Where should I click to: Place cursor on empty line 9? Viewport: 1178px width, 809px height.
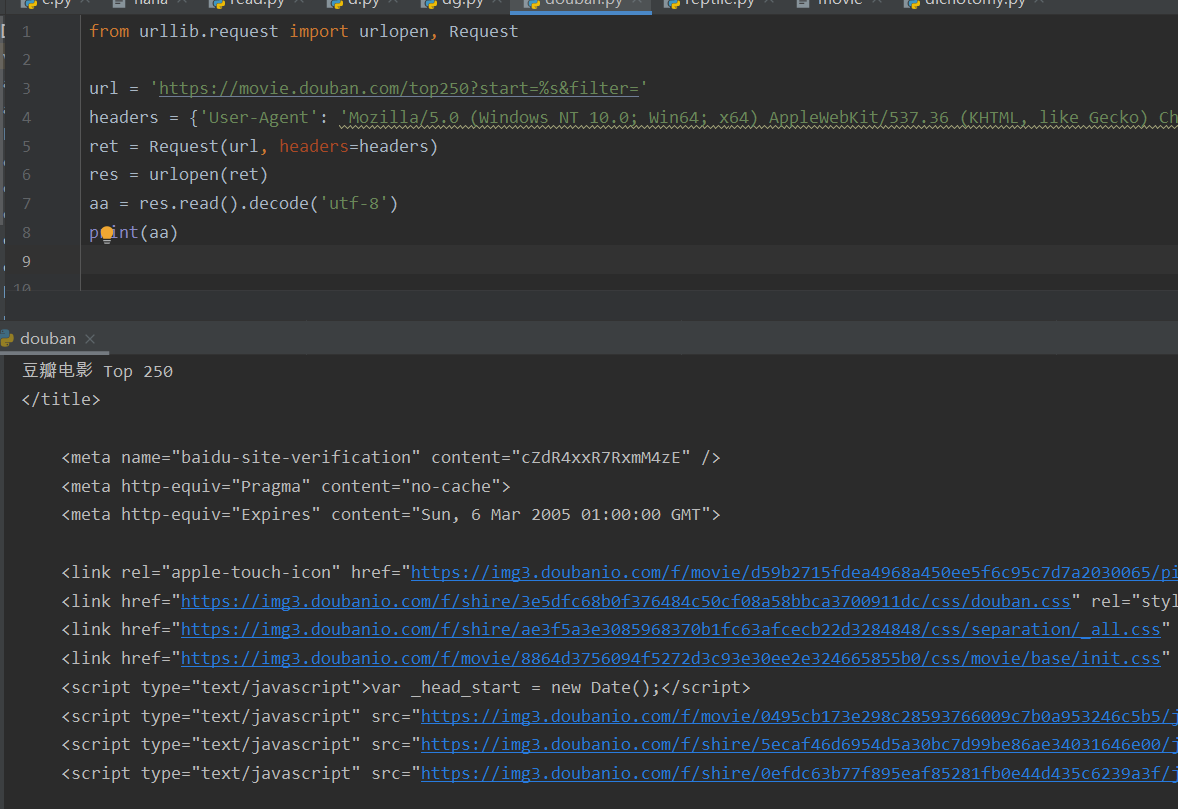pyautogui.click(x=630, y=261)
